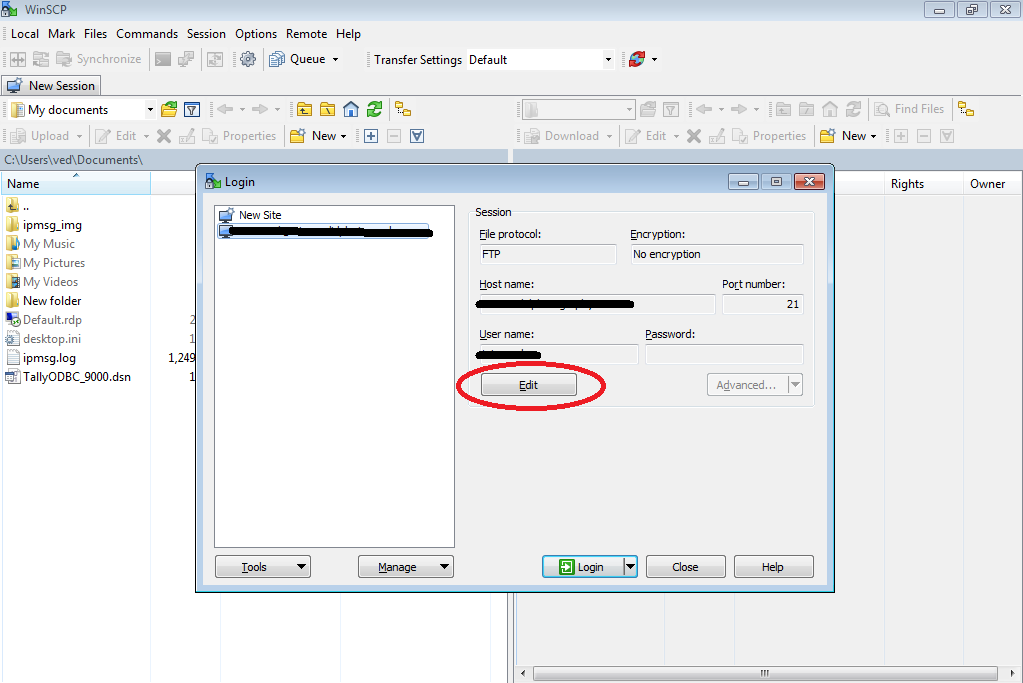Click local panel Properties button
1023x683 pixels.
click(239, 136)
